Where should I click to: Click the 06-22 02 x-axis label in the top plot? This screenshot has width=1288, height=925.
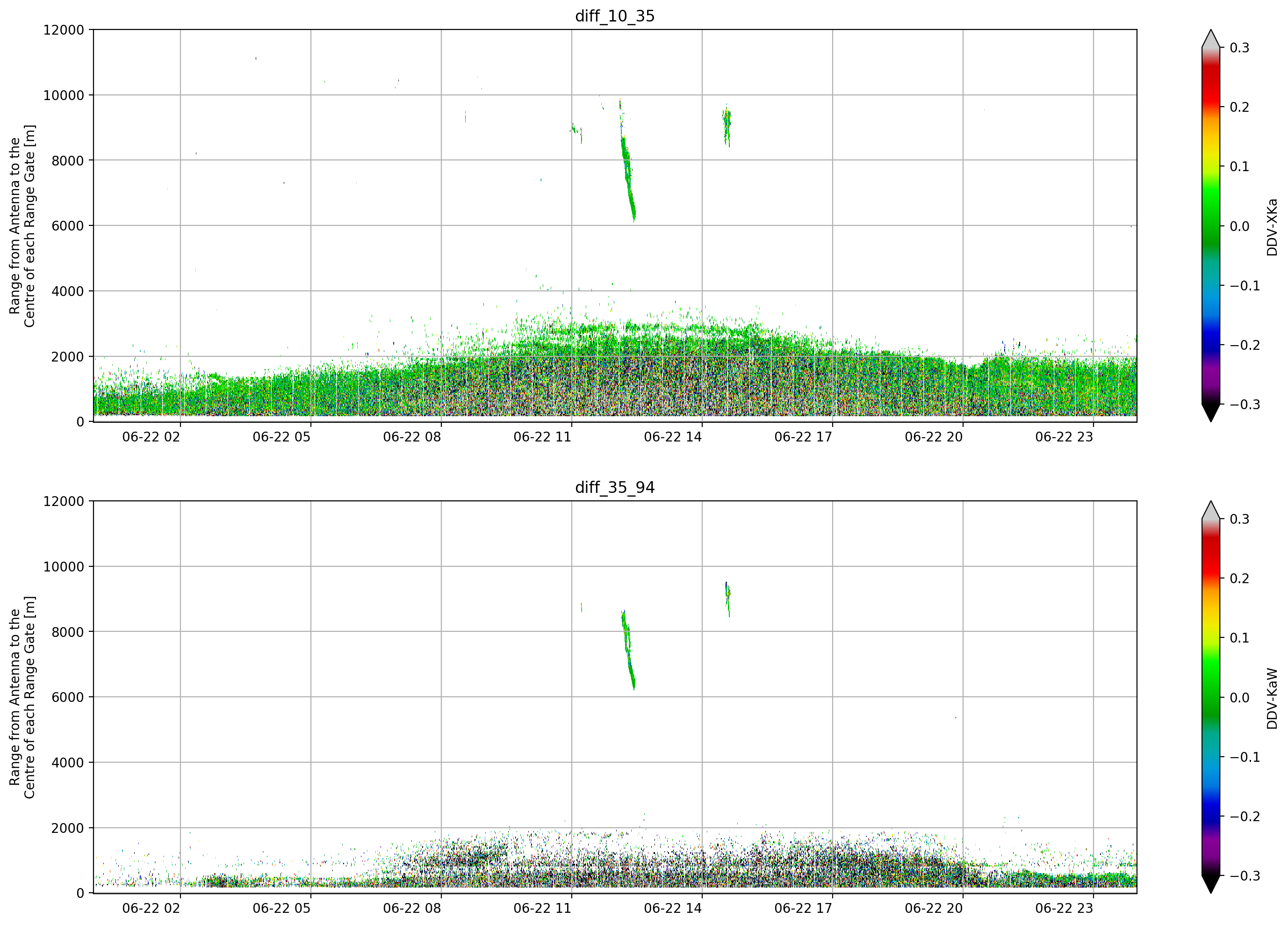coord(151,437)
